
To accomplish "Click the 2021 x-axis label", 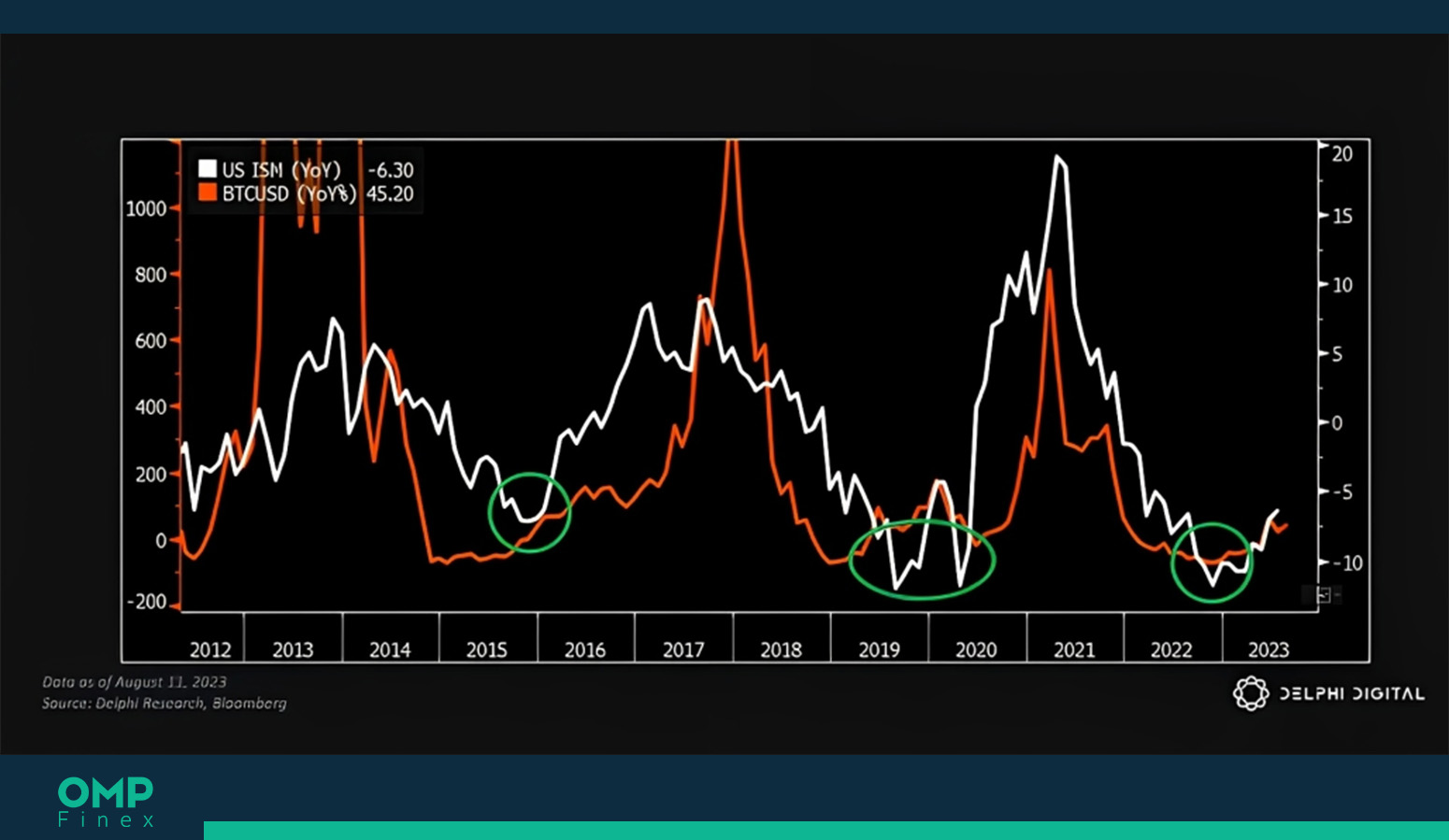I will click(1074, 649).
